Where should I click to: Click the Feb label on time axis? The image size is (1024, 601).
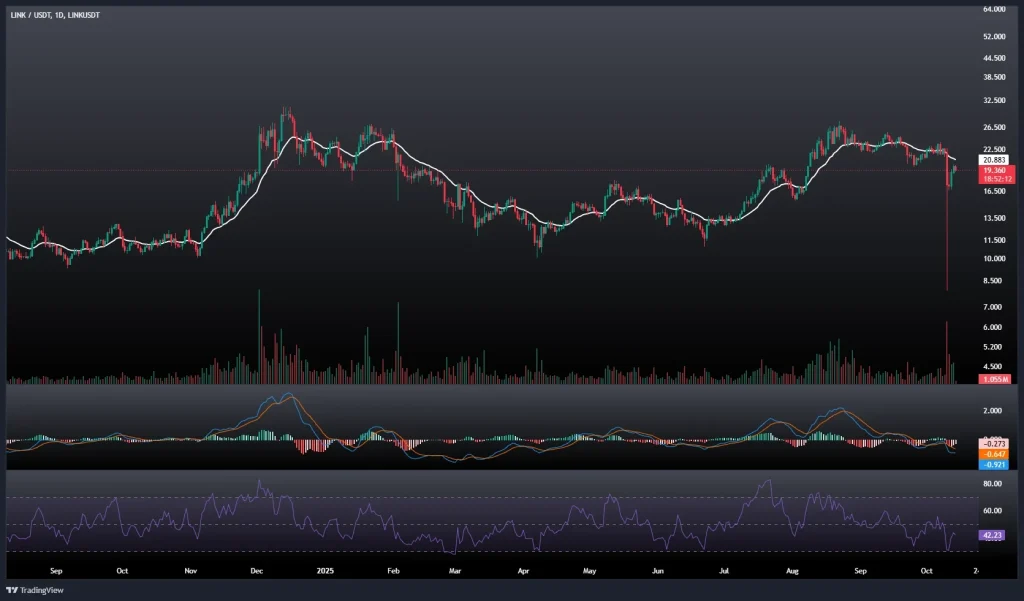coord(393,570)
